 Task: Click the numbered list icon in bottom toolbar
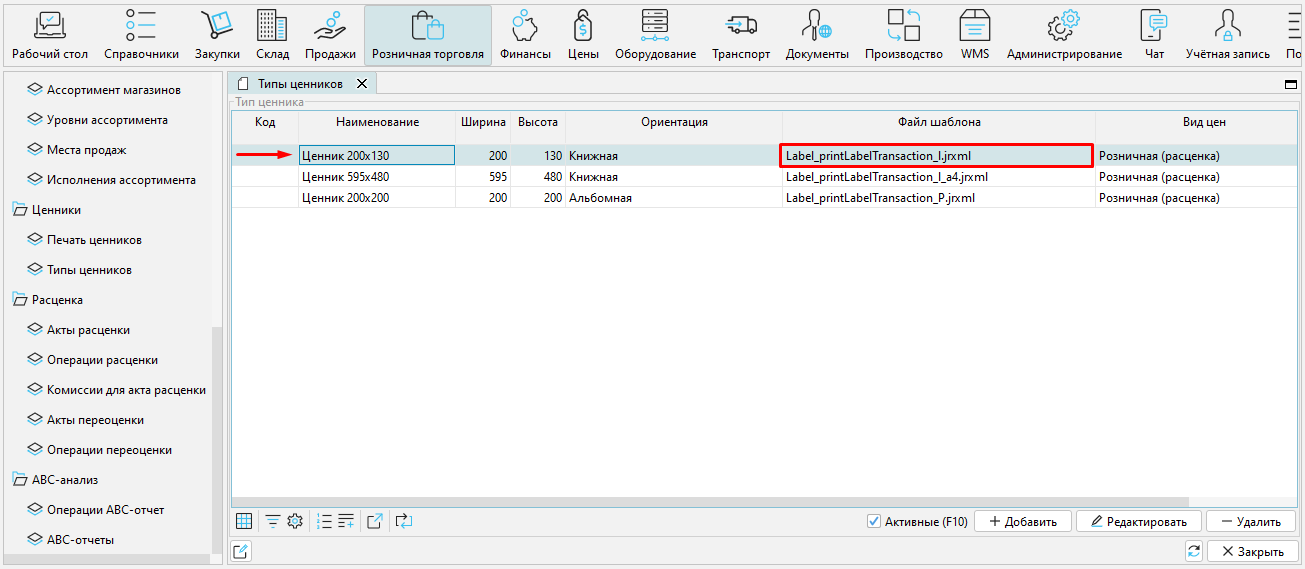[324, 521]
